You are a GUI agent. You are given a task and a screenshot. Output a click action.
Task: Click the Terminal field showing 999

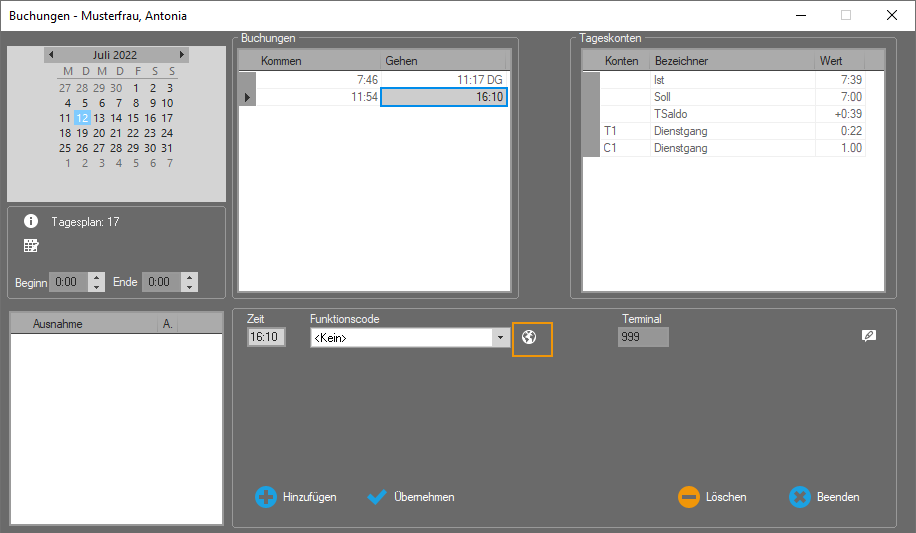pos(642,338)
